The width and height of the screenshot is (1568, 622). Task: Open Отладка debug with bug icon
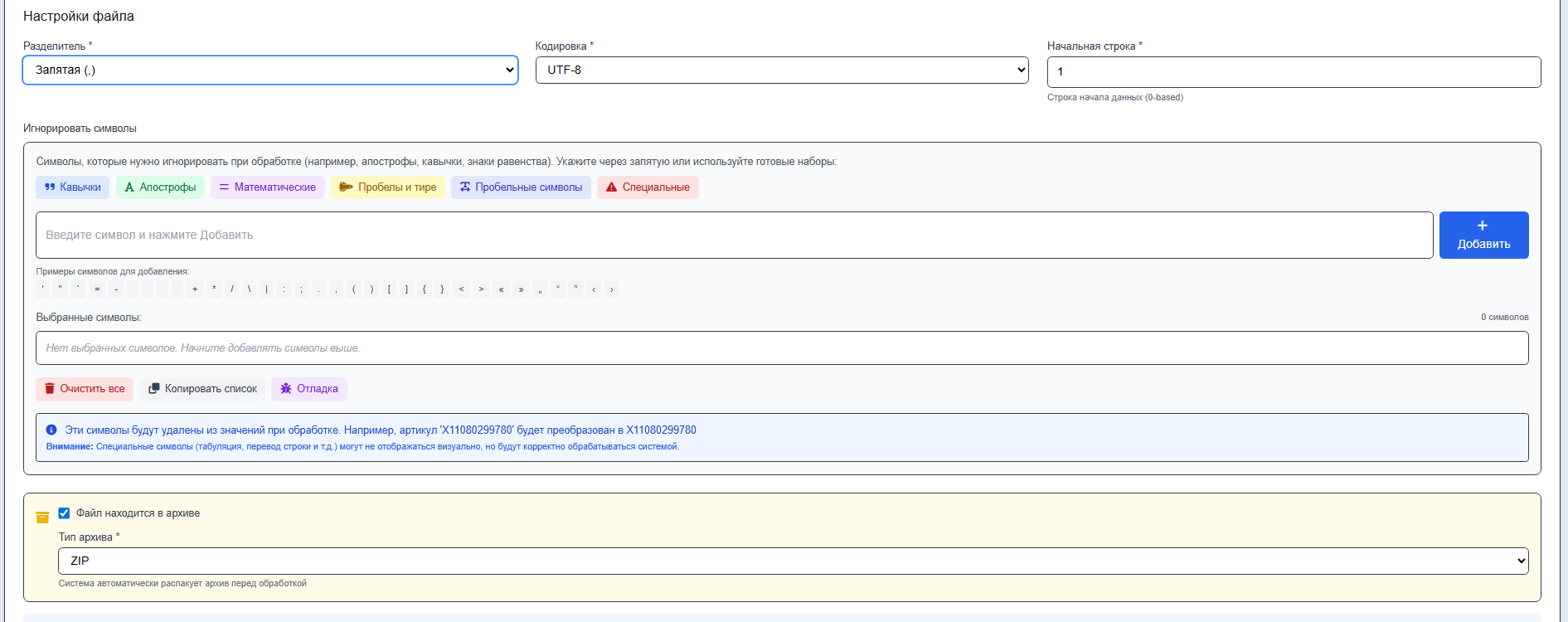point(309,389)
